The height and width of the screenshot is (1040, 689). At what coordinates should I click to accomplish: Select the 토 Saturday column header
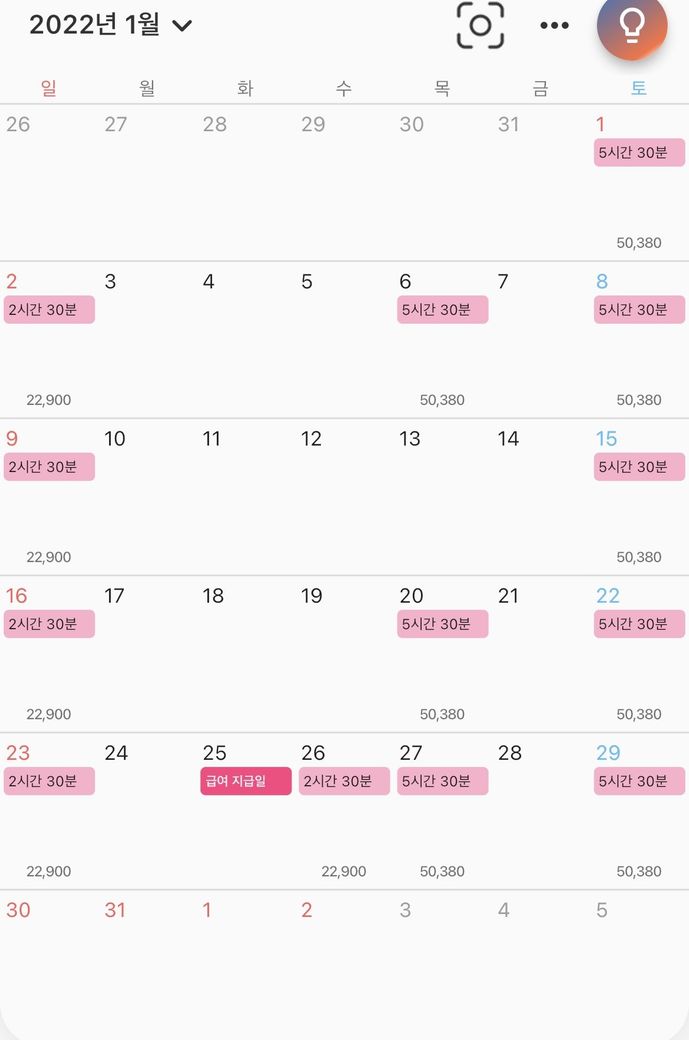tap(639, 89)
